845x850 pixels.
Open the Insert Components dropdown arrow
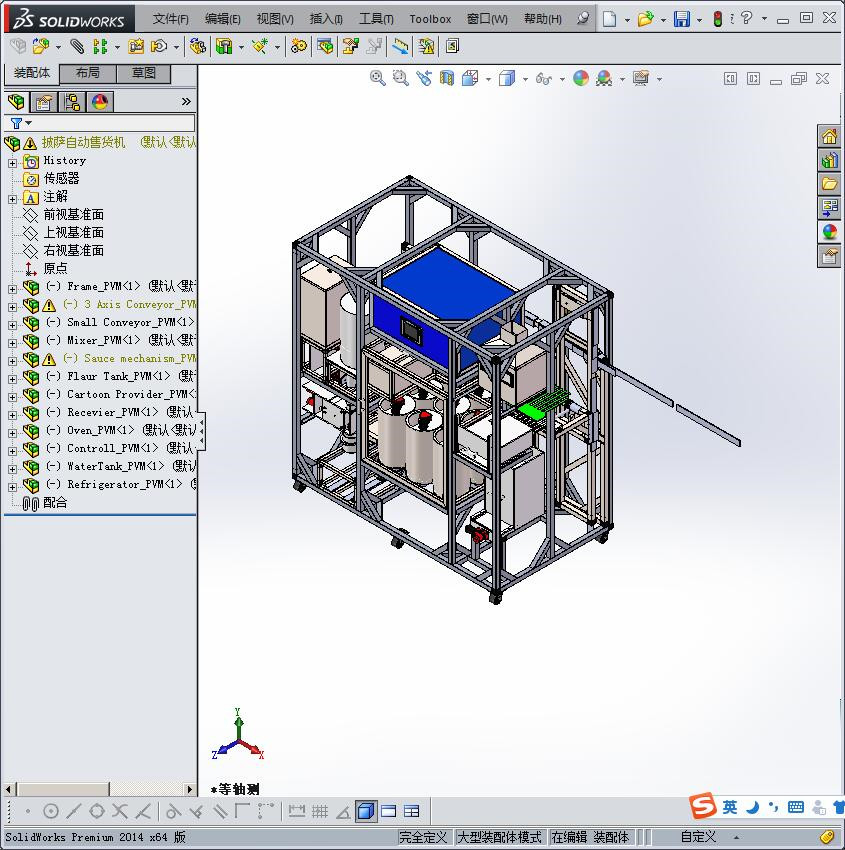58,47
